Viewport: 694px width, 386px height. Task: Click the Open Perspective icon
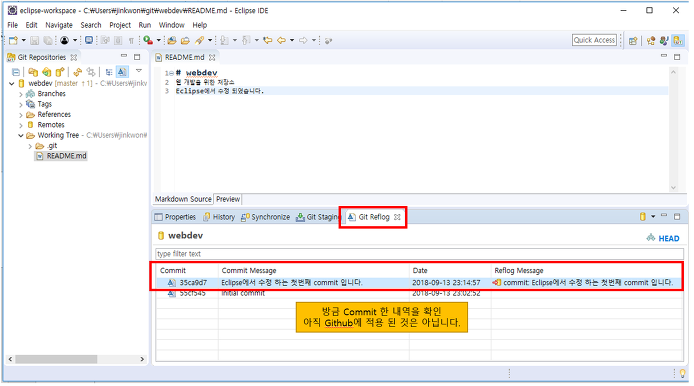coord(633,40)
